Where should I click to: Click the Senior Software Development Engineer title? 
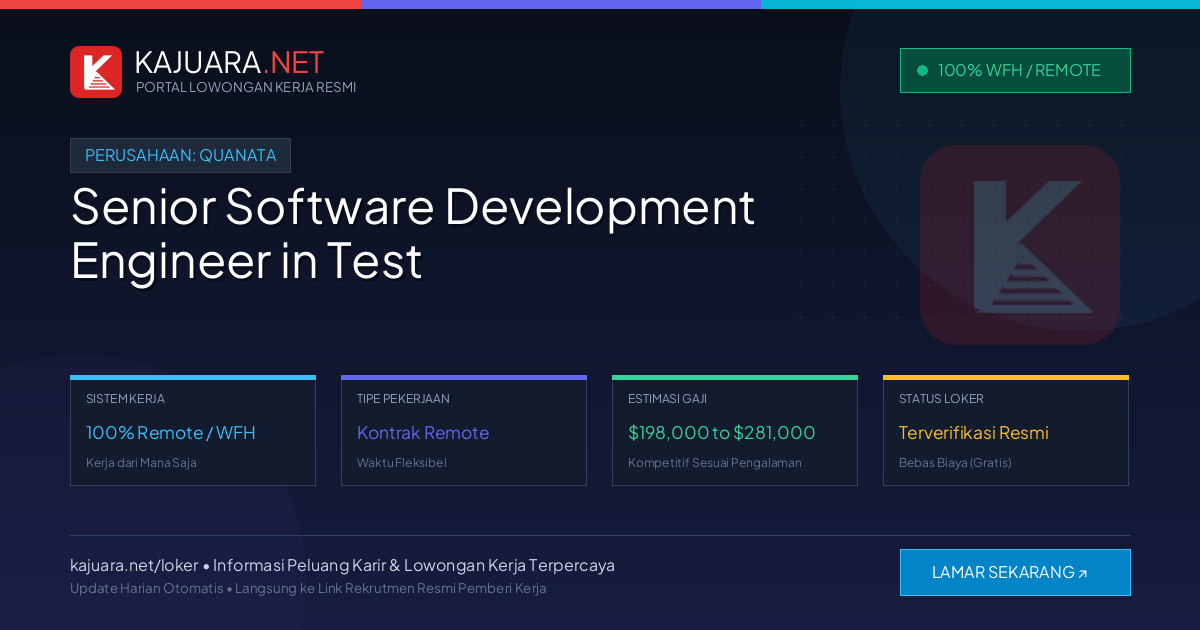[412, 234]
